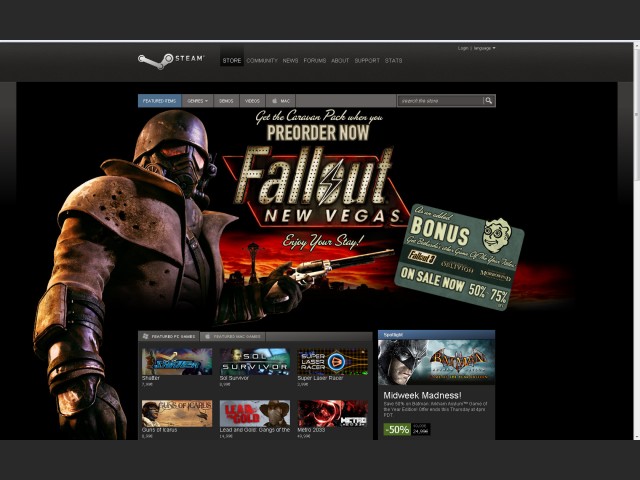The width and height of the screenshot is (640, 480).
Task: Select the Featured Mac Games tab
Action: pos(233,337)
